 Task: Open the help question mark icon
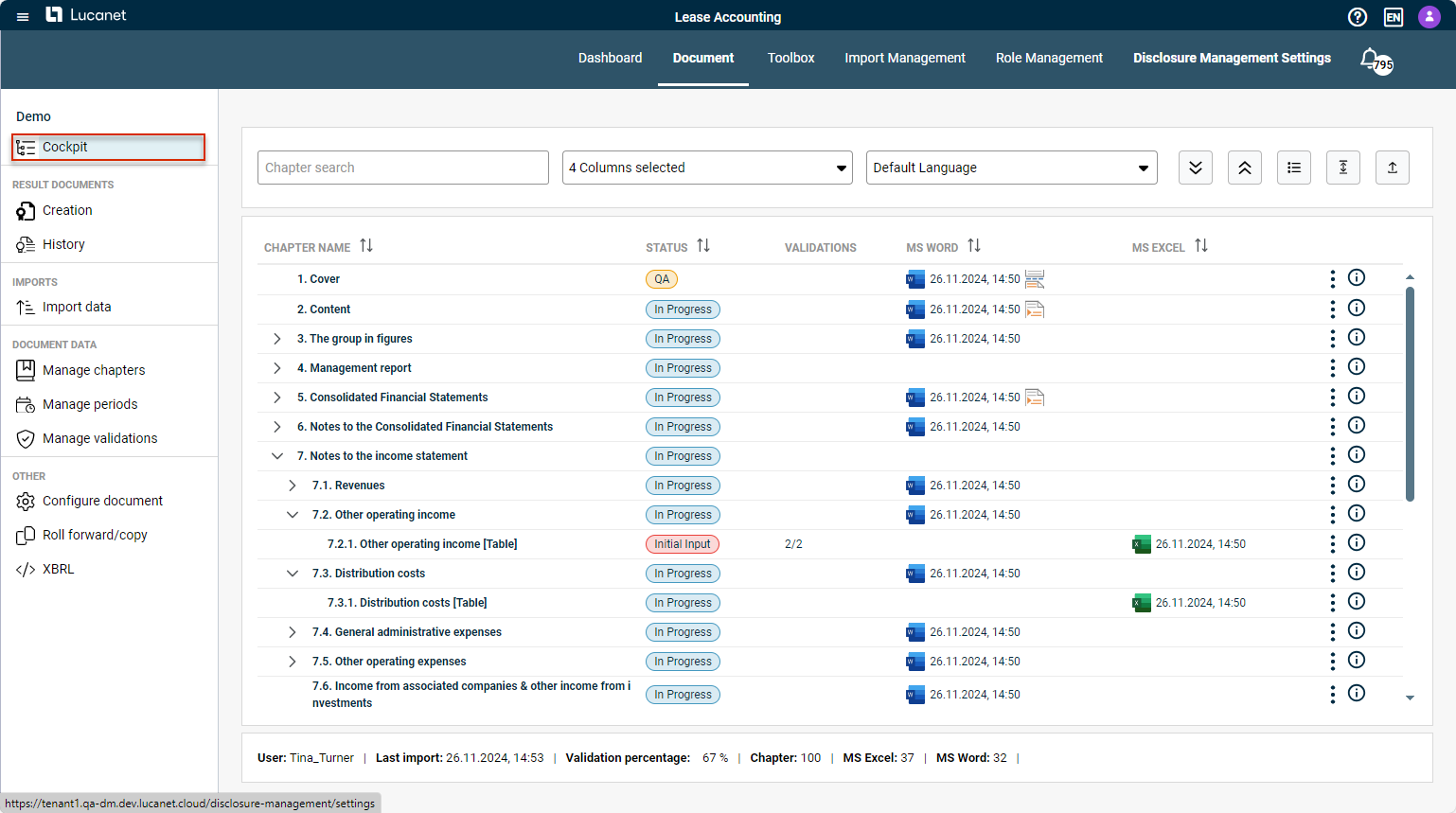1358,16
